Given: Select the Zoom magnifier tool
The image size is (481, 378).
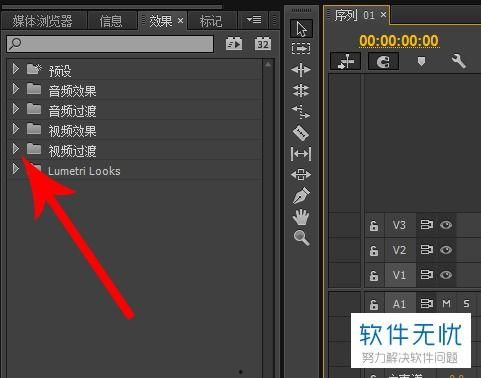Looking at the screenshot, I should pyautogui.click(x=301, y=238).
